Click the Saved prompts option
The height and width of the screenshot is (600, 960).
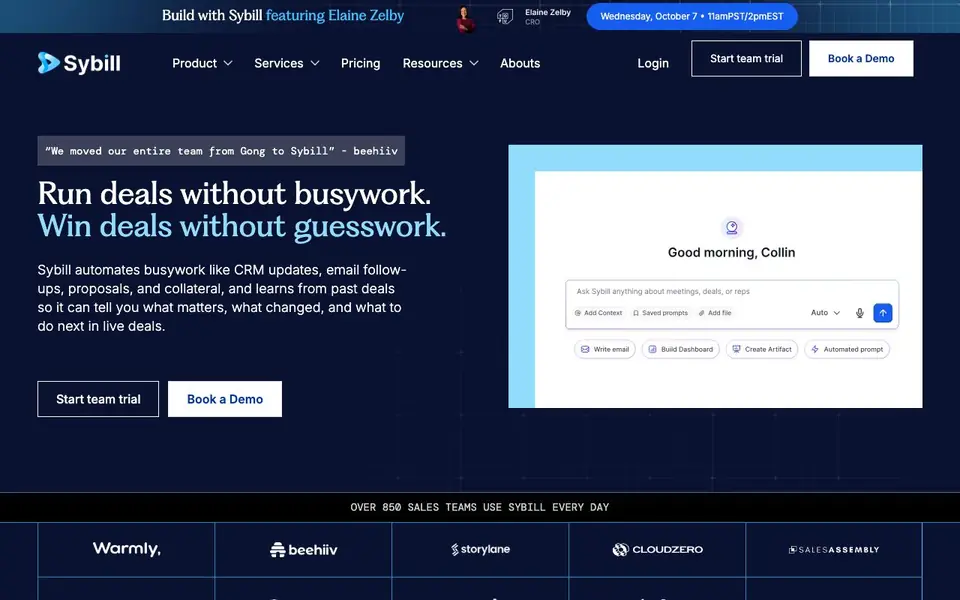pyautogui.click(x=660, y=313)
